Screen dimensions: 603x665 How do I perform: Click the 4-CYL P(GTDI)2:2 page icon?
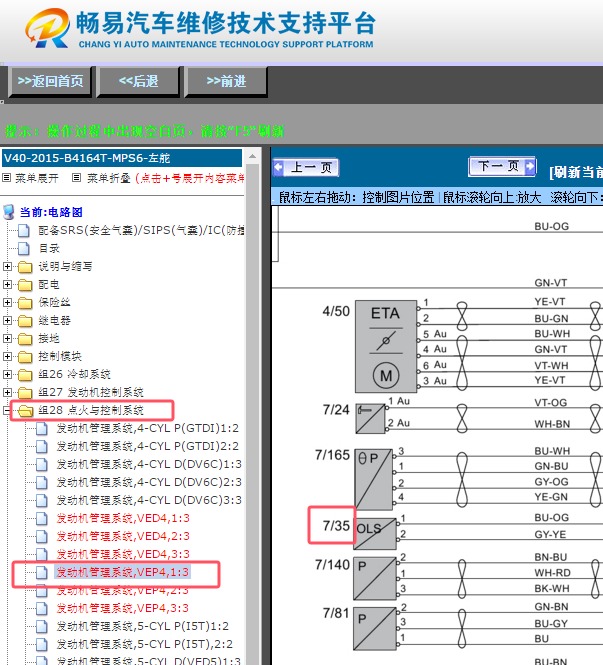point(42,446)
